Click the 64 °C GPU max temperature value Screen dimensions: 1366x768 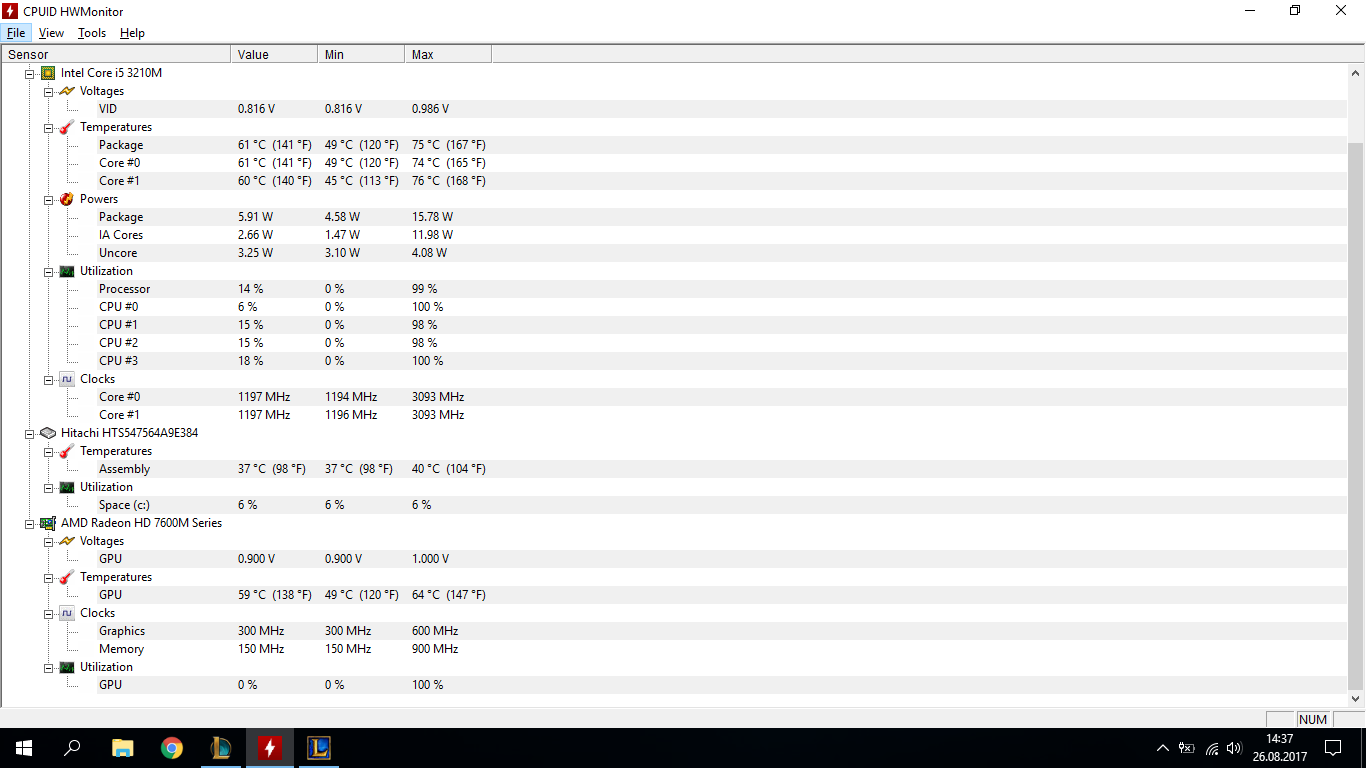pos(449,595)
